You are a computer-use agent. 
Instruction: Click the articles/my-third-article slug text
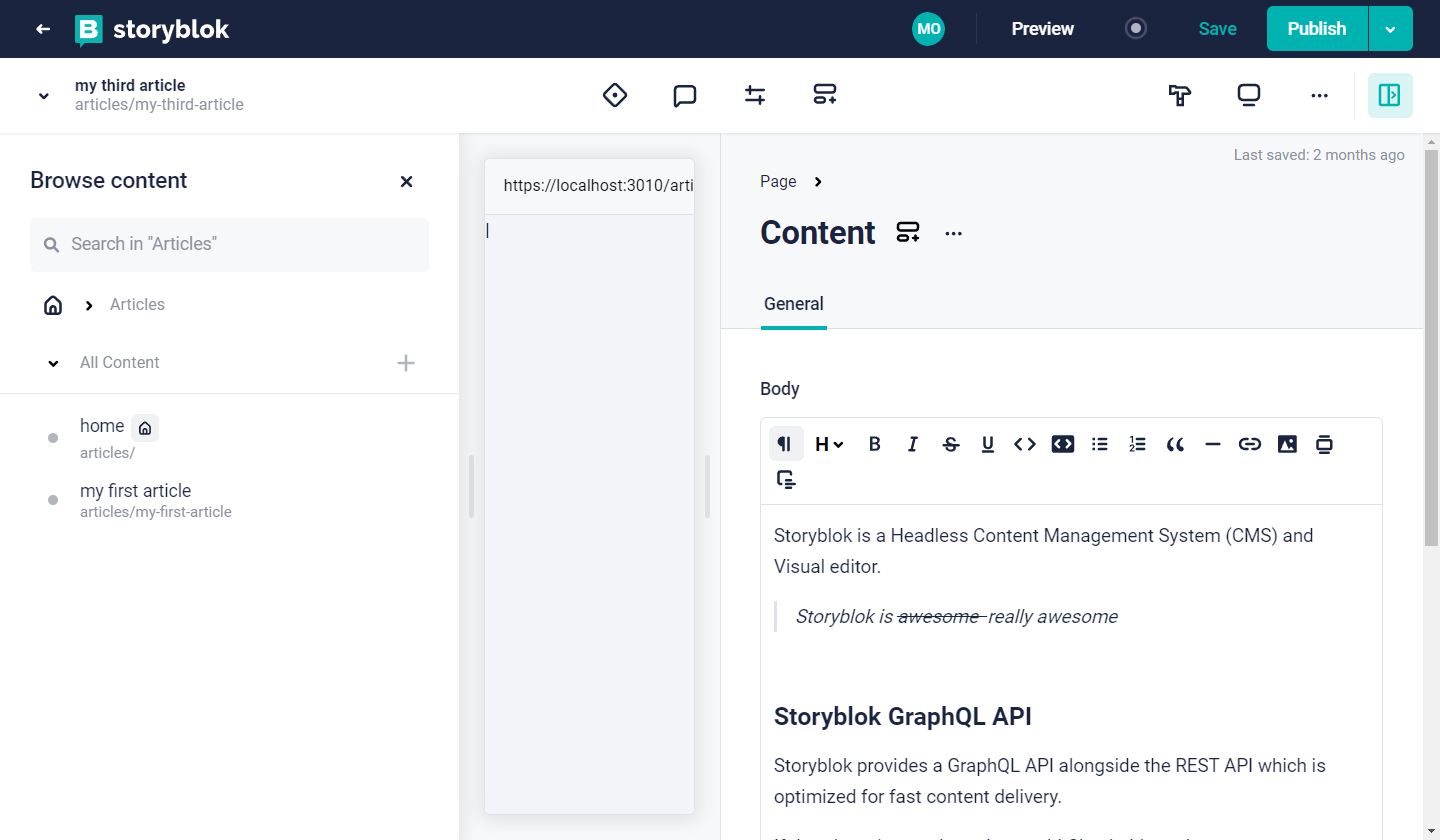(x=159, y=105)
